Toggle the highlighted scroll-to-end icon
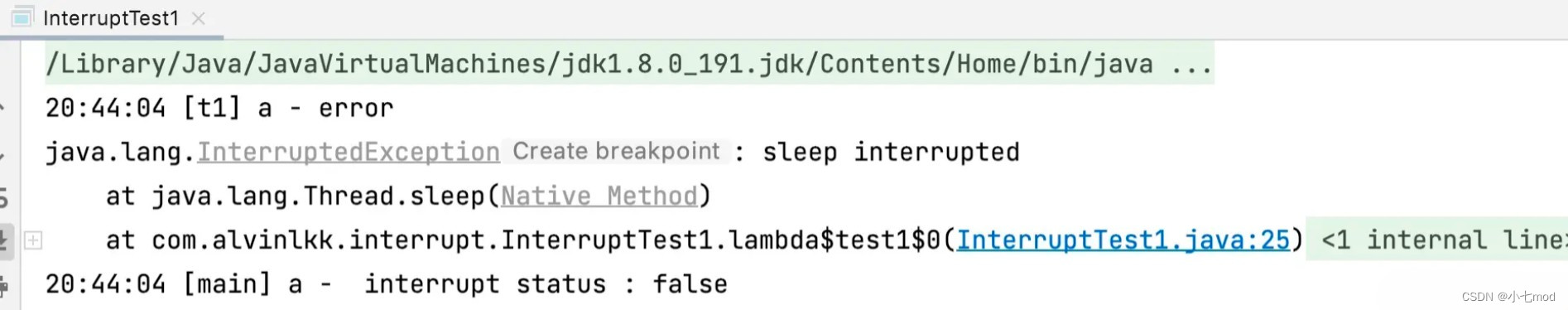 5,241
